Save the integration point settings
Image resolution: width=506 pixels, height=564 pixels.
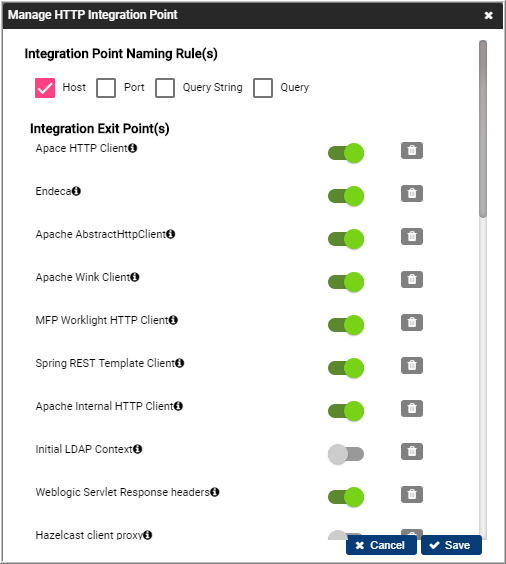click(x=451, y=545)
